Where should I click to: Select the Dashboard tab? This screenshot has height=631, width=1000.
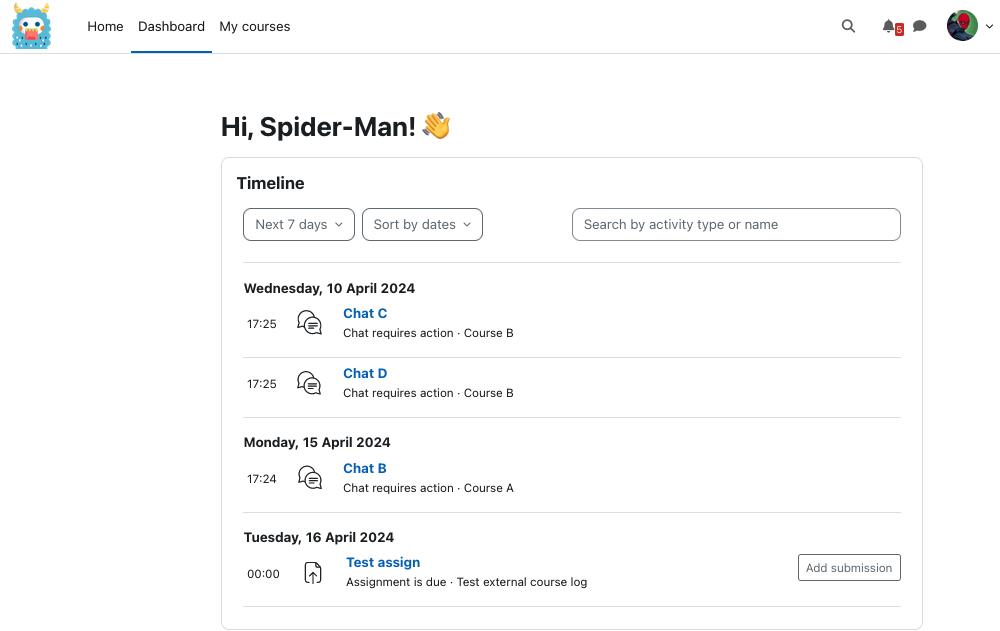[x=172, y=27]
